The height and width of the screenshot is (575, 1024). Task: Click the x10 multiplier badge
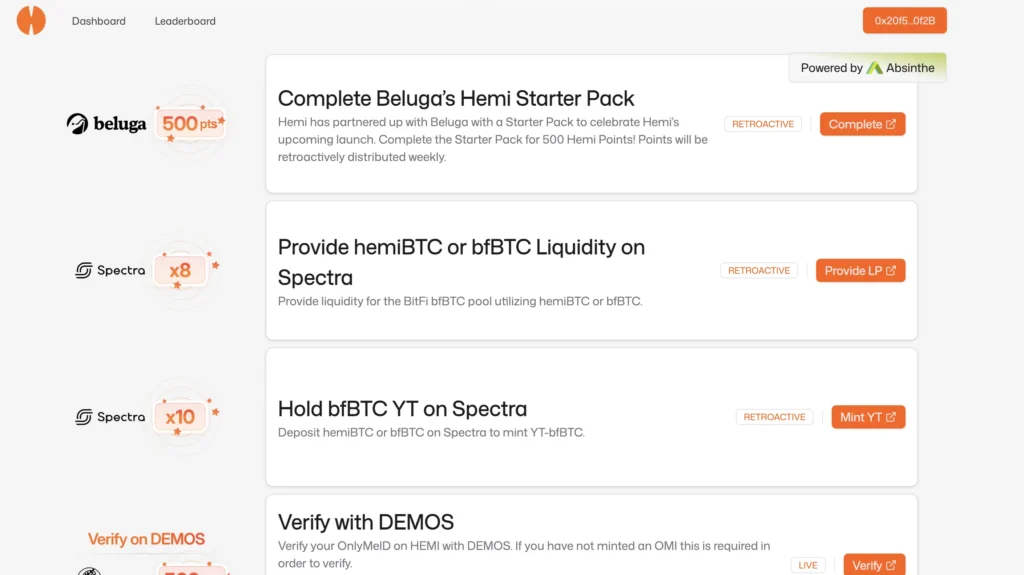180,417
